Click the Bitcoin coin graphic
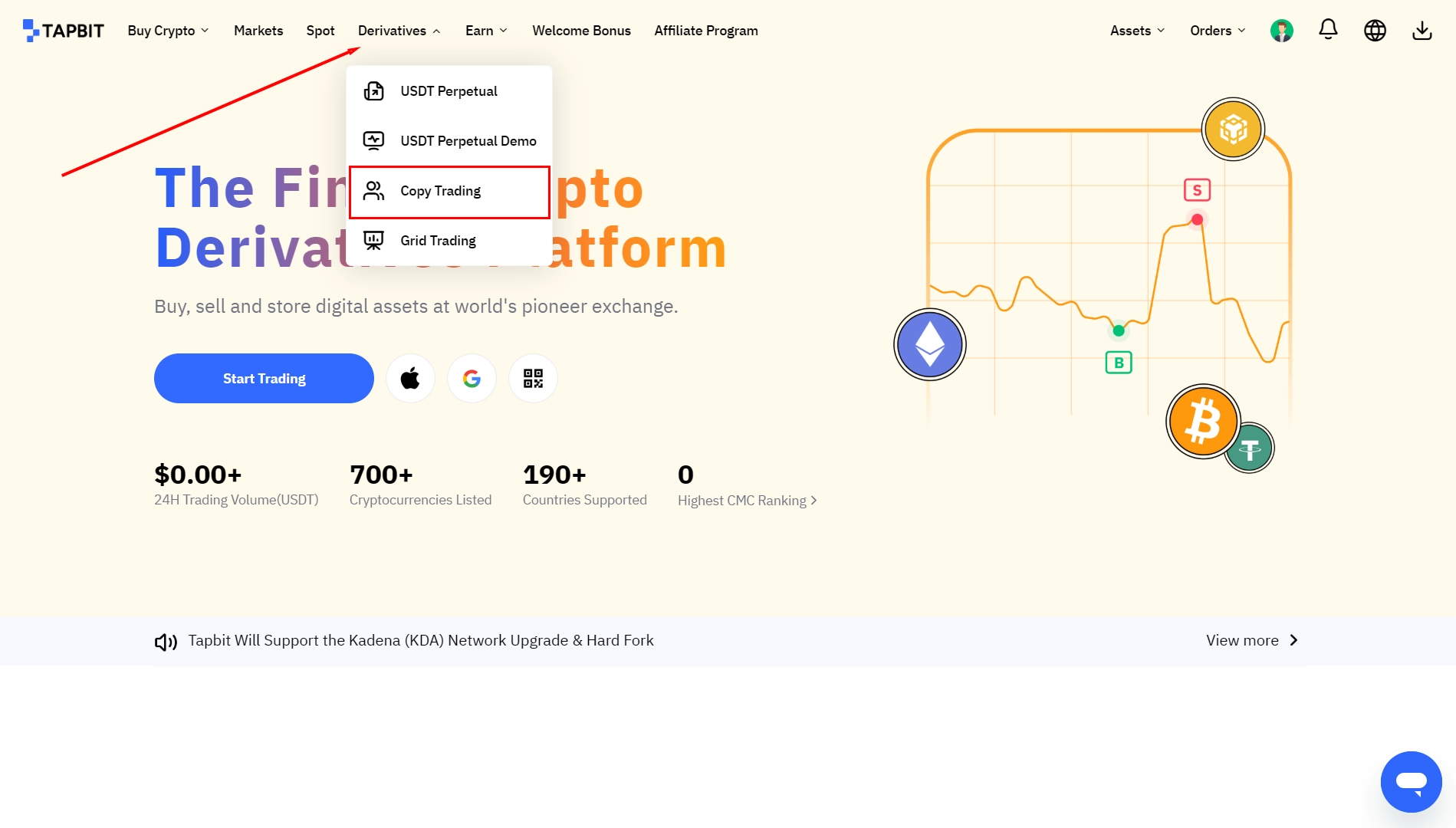Viewport: 1456px width, 828px height. point(1202,422)
